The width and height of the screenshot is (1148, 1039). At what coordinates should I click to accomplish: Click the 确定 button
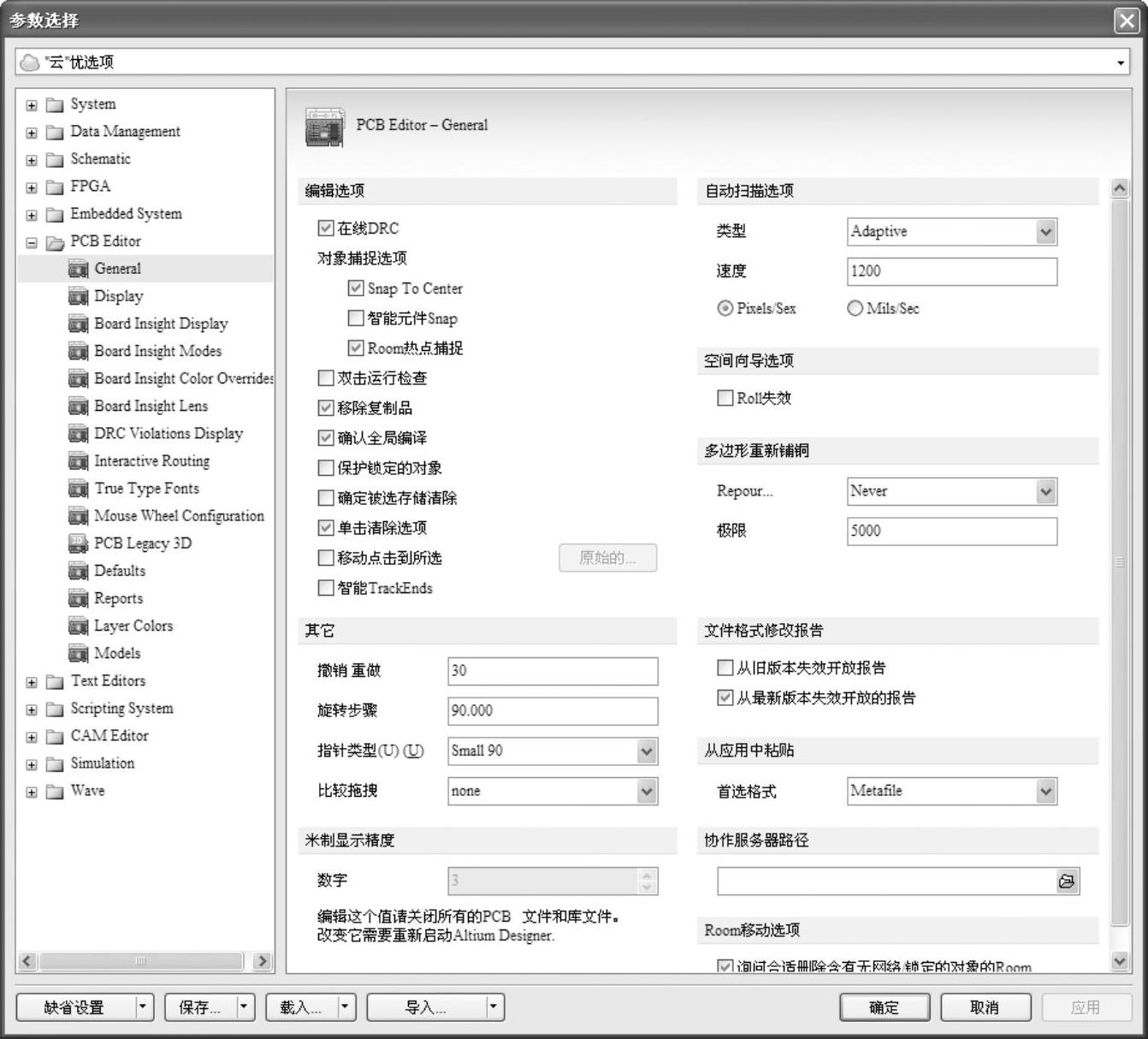pos(884,1007)
